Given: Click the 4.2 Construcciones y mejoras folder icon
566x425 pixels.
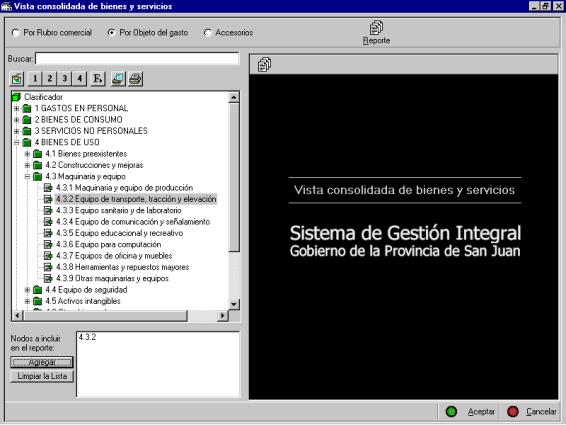Looking at the screenshot, I should point(38,165).
